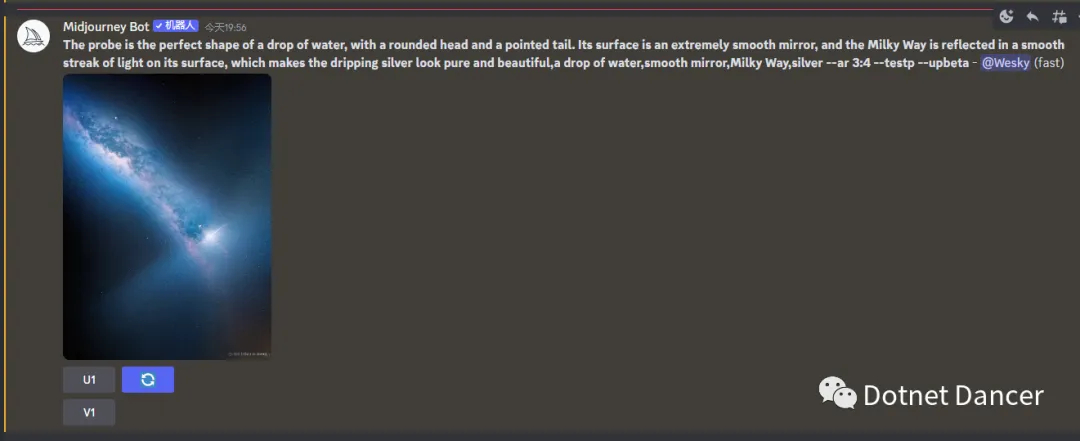The width and height of the screenshot is (1080, 441).
Task: Open the Midjourney Bot username profile
Action: tap(106, 27)
